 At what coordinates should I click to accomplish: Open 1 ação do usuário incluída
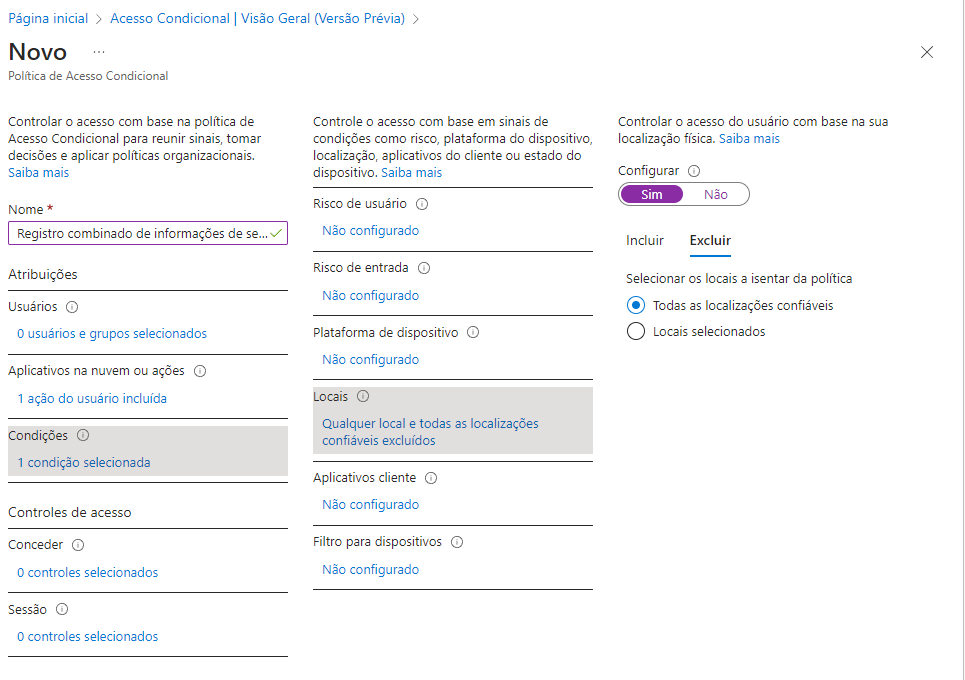click(x=92, y=398)
